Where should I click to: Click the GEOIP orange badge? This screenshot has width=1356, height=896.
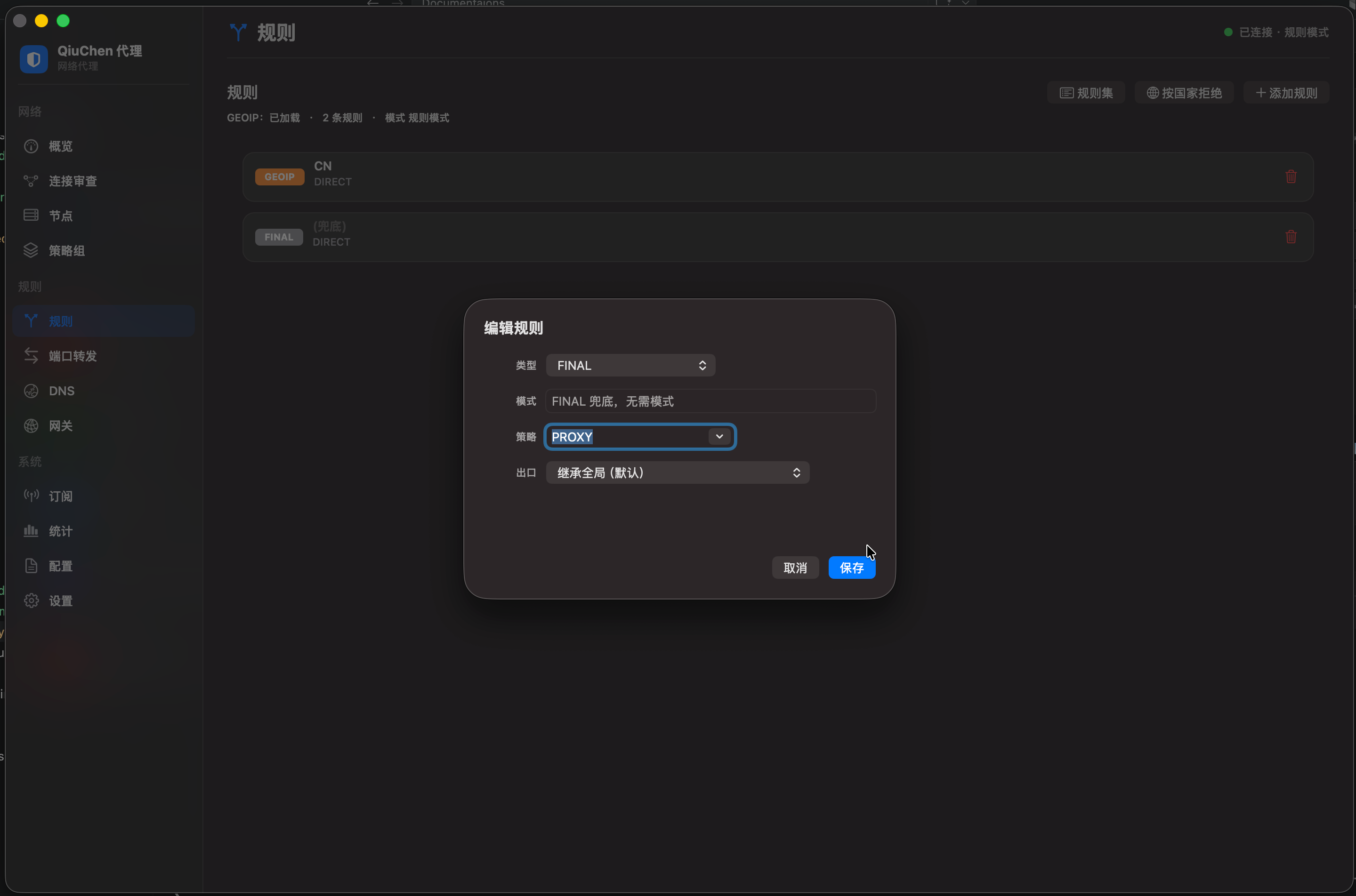point(280,176)
